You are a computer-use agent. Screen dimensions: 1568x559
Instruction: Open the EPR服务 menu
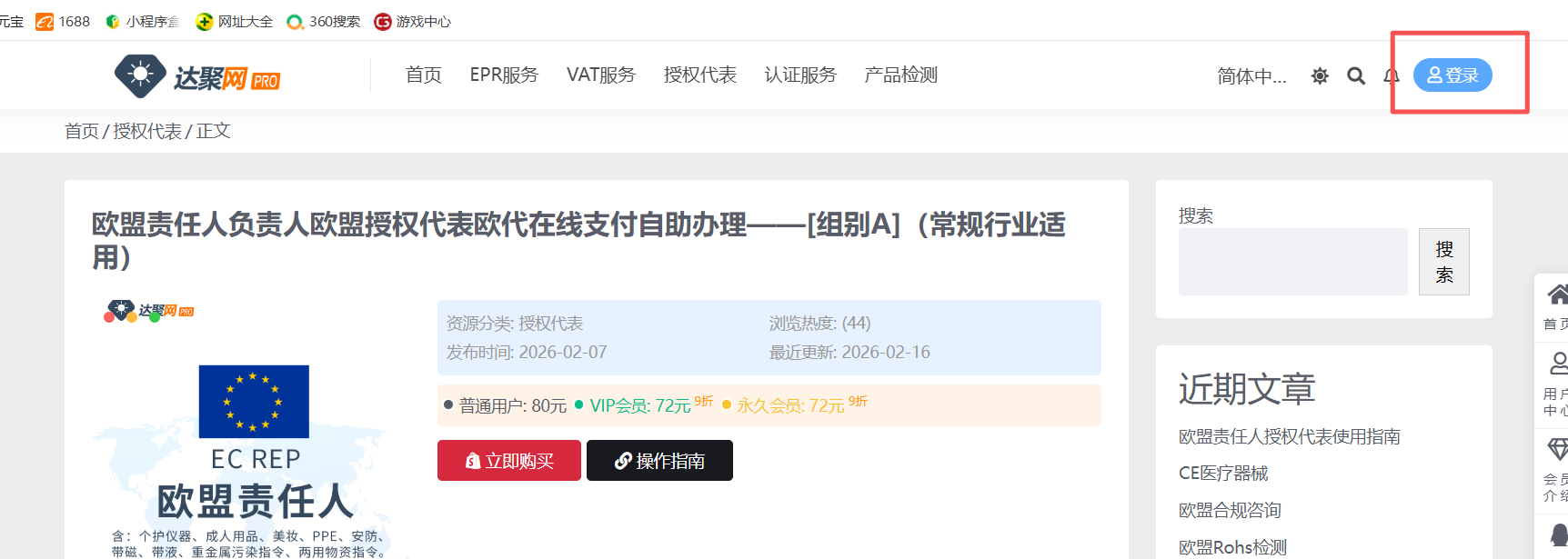point(504,75)
